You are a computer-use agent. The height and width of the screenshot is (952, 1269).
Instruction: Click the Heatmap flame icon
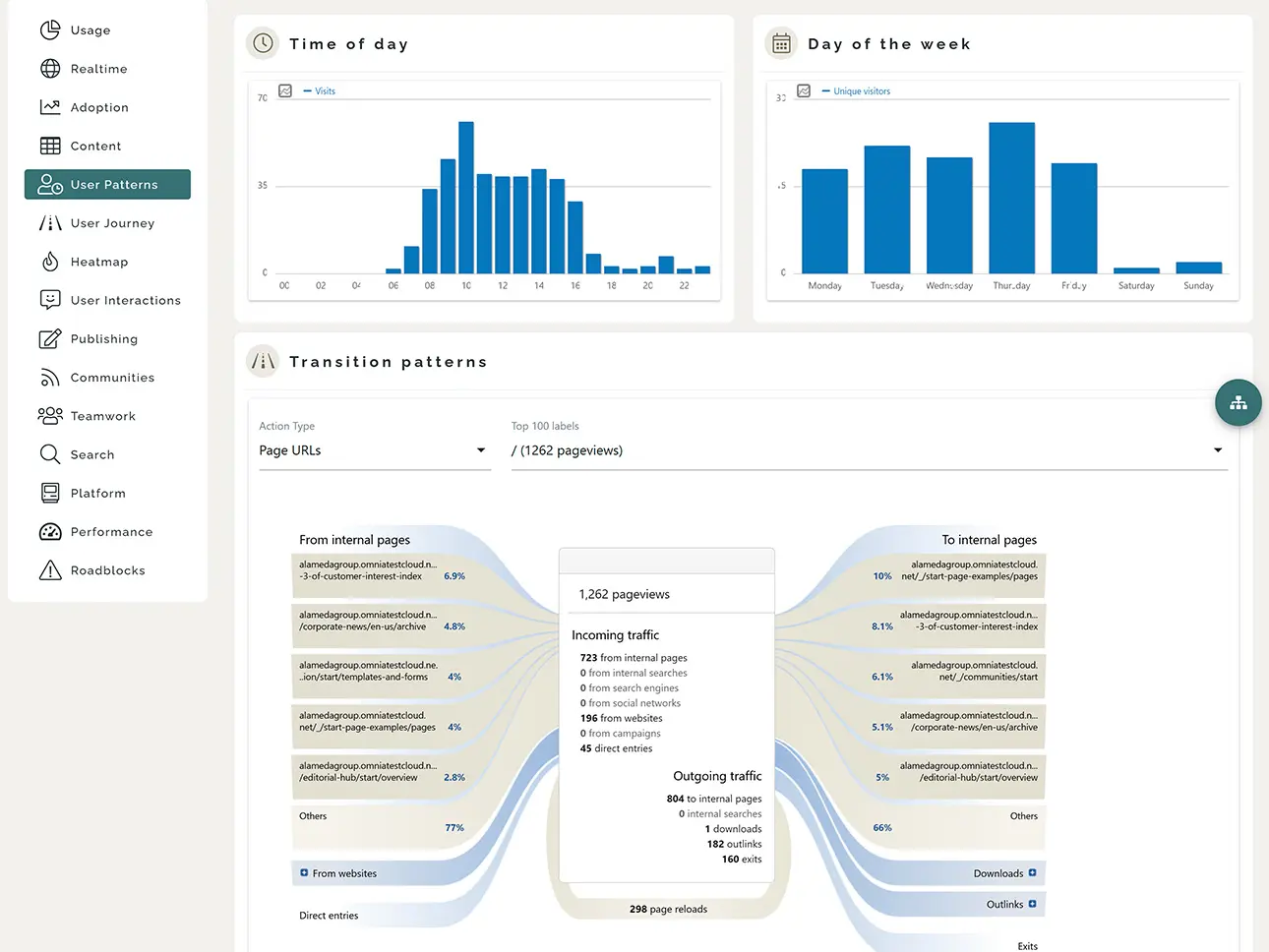[50, 262]
